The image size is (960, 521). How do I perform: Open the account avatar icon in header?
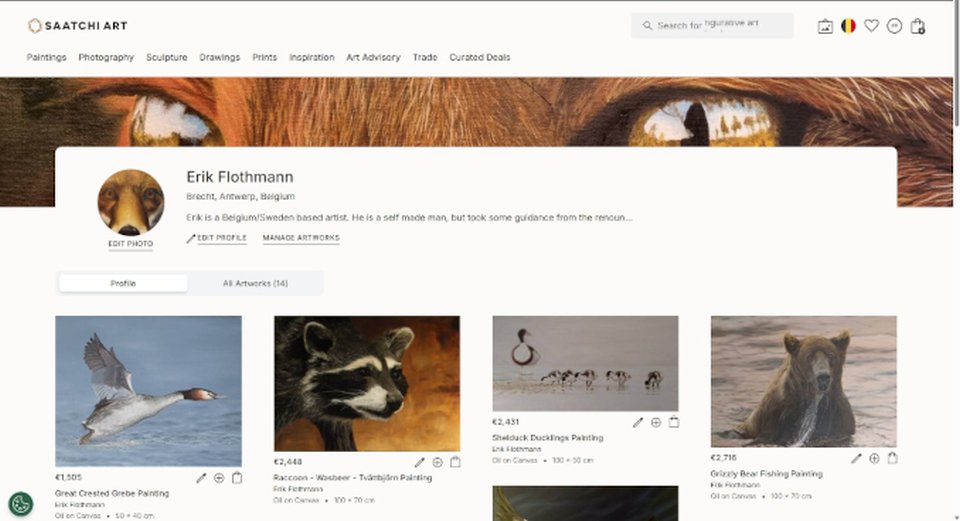point(894,26)
